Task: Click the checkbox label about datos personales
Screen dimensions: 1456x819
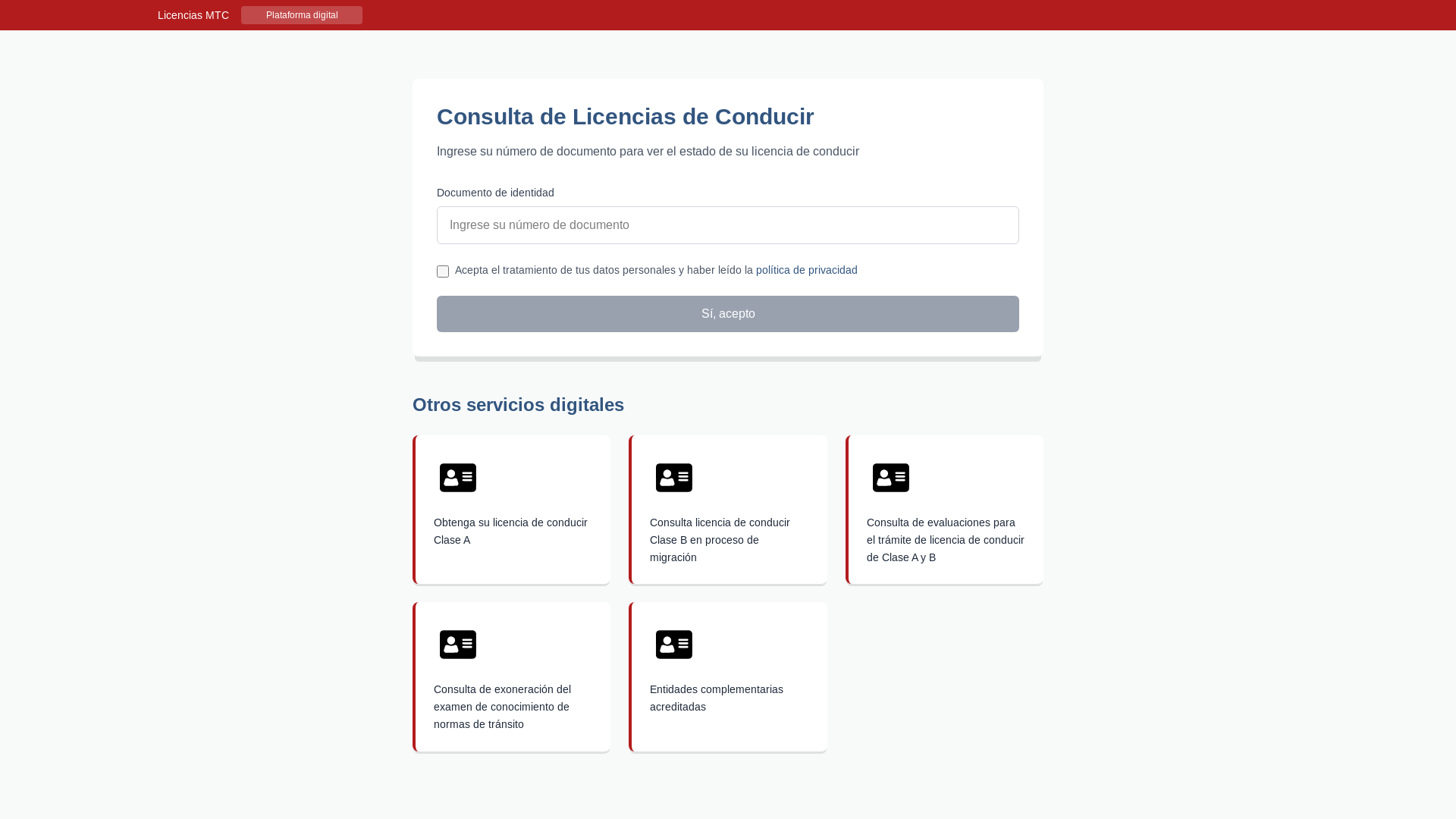Action: pyautogui.click(x=656, y=270)
